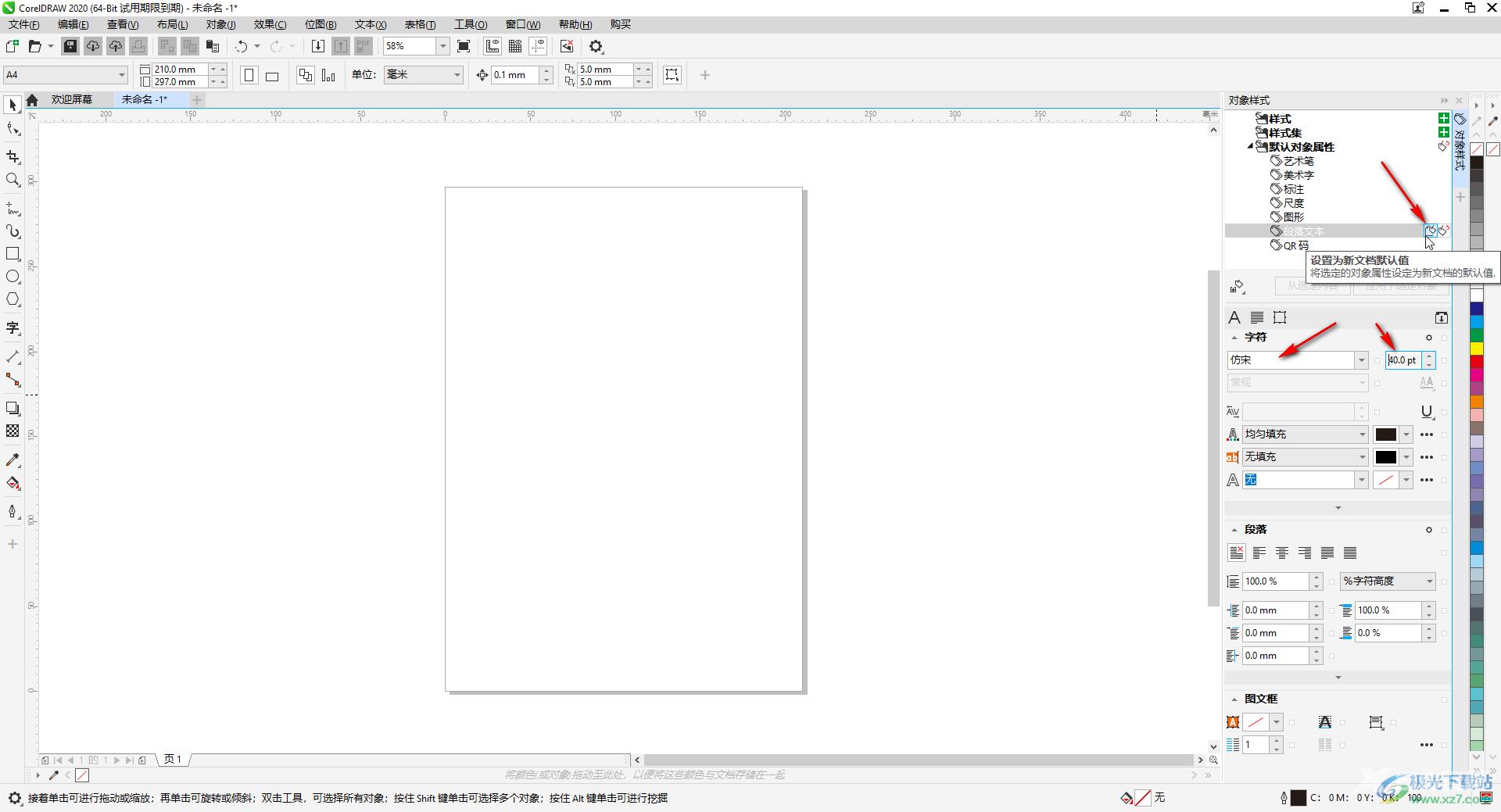Select the Crop tool

(13, 157)
